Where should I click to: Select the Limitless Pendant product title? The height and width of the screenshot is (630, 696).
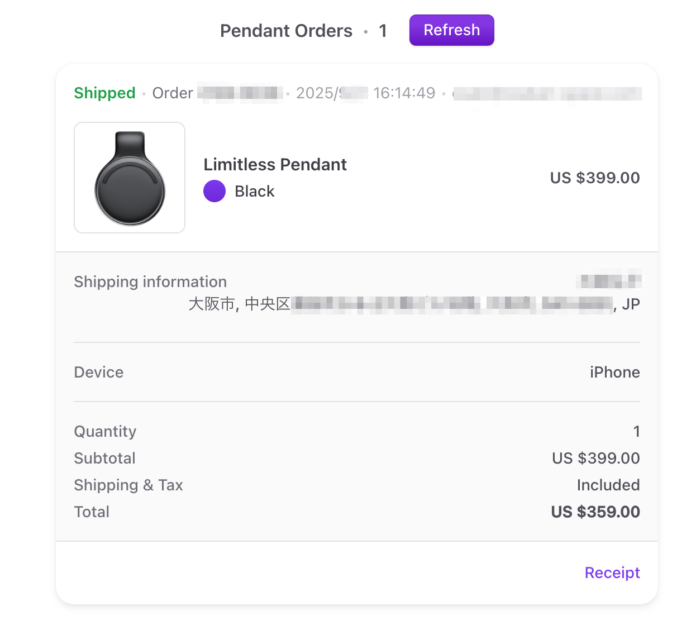(275, 165)
